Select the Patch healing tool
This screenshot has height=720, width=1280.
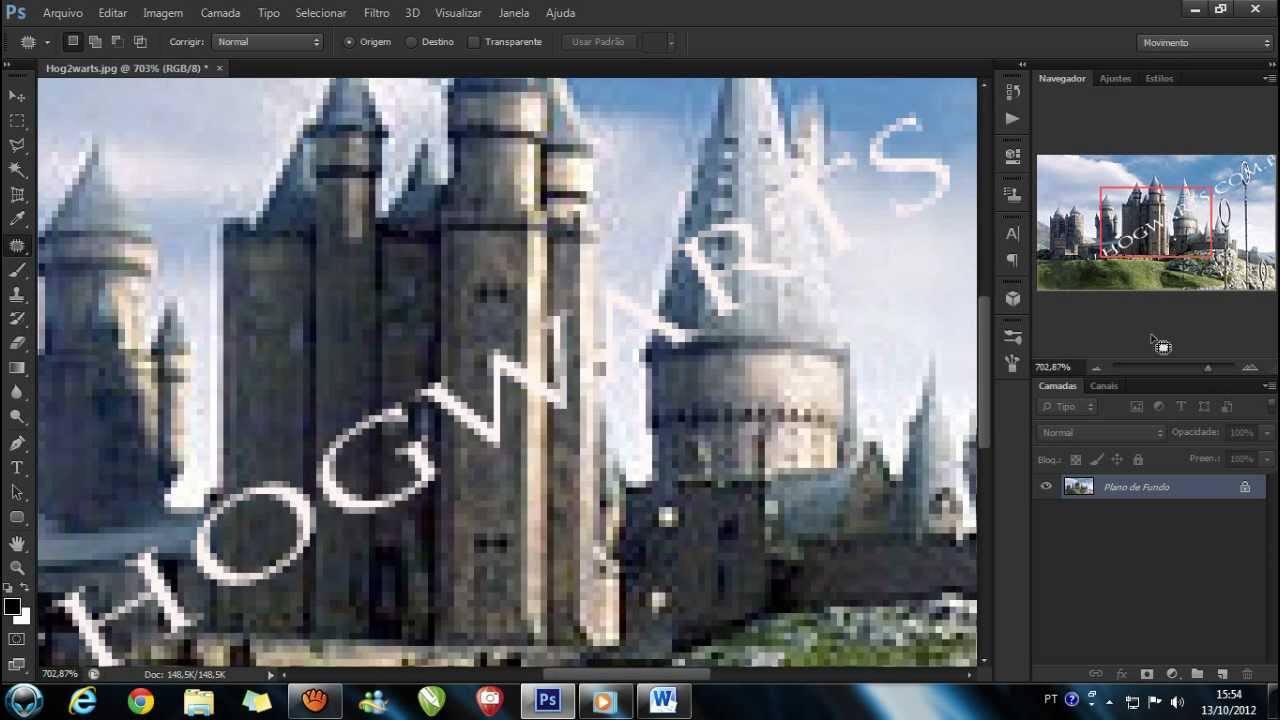pos(17,246)
